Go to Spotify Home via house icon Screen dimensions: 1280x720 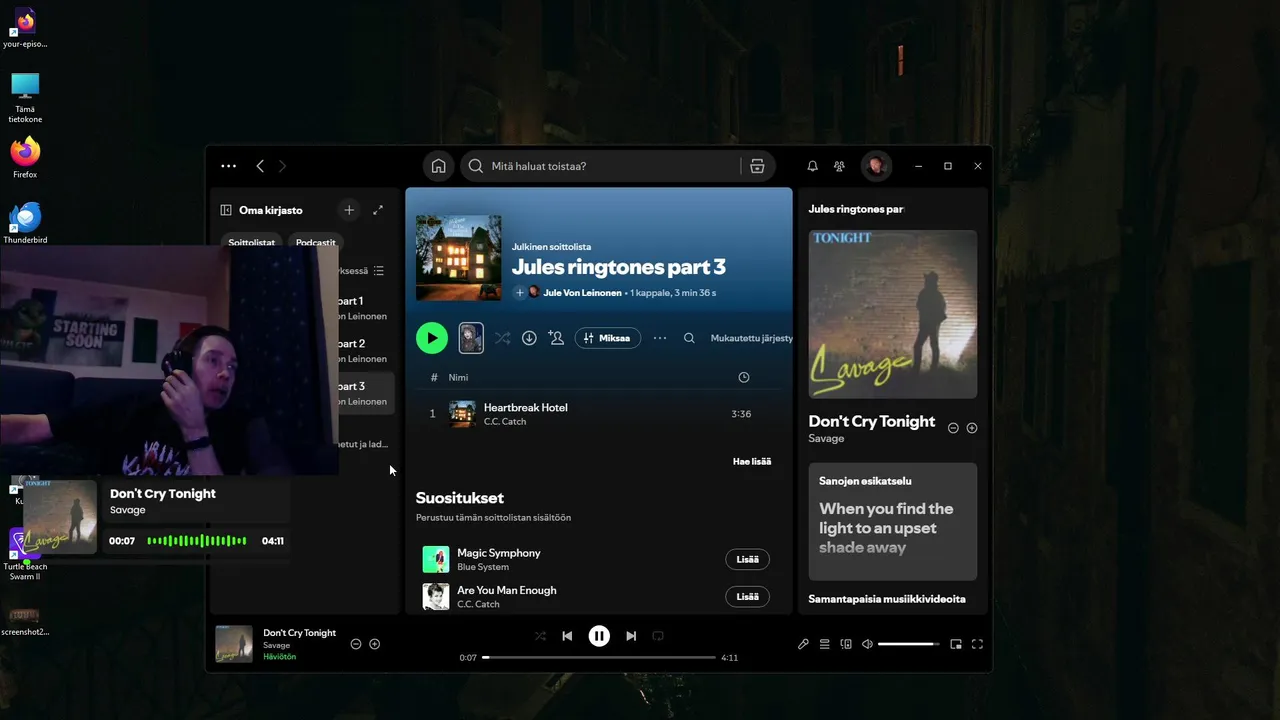tap(438, 166)
